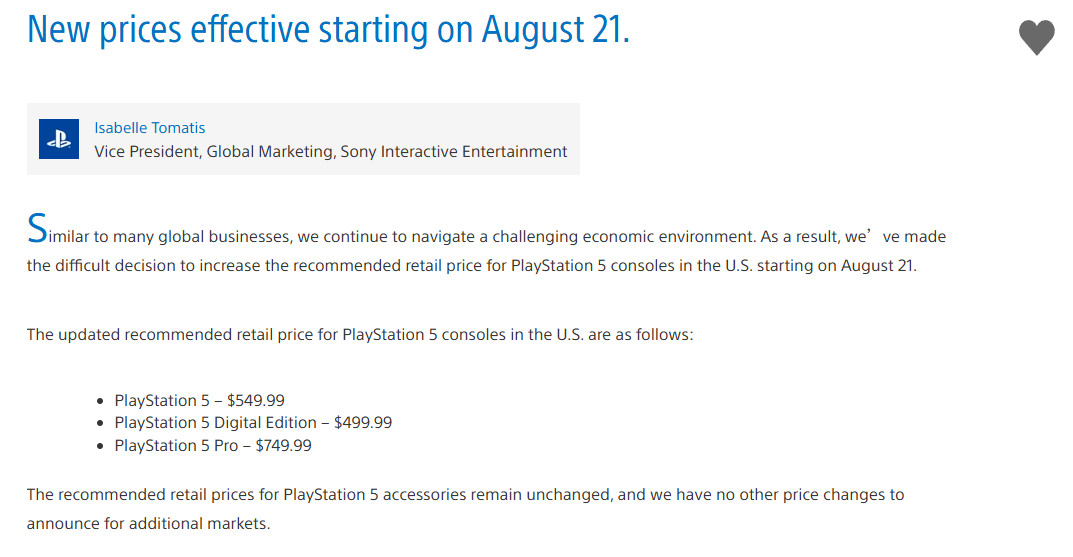Click the $749.99 price text
Screen dimensions: 1073x557
pyautogui.click(x=283, y=445)
